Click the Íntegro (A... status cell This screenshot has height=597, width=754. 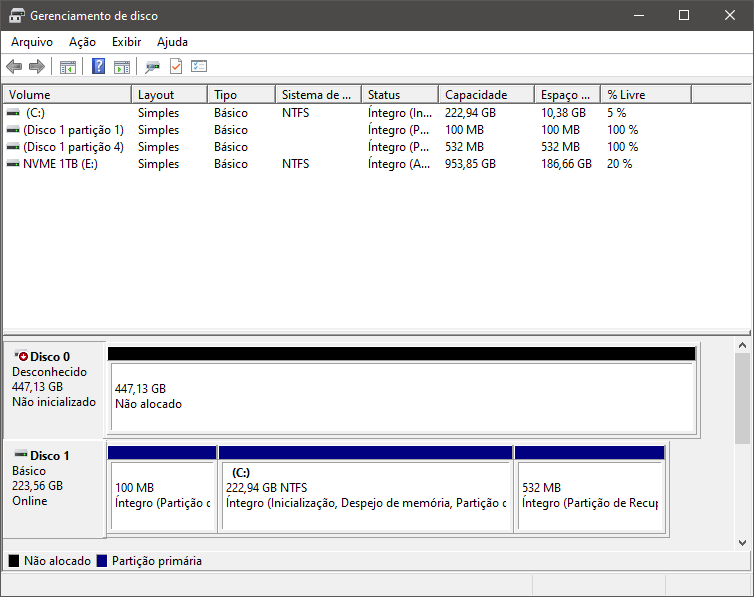[399, 164]
